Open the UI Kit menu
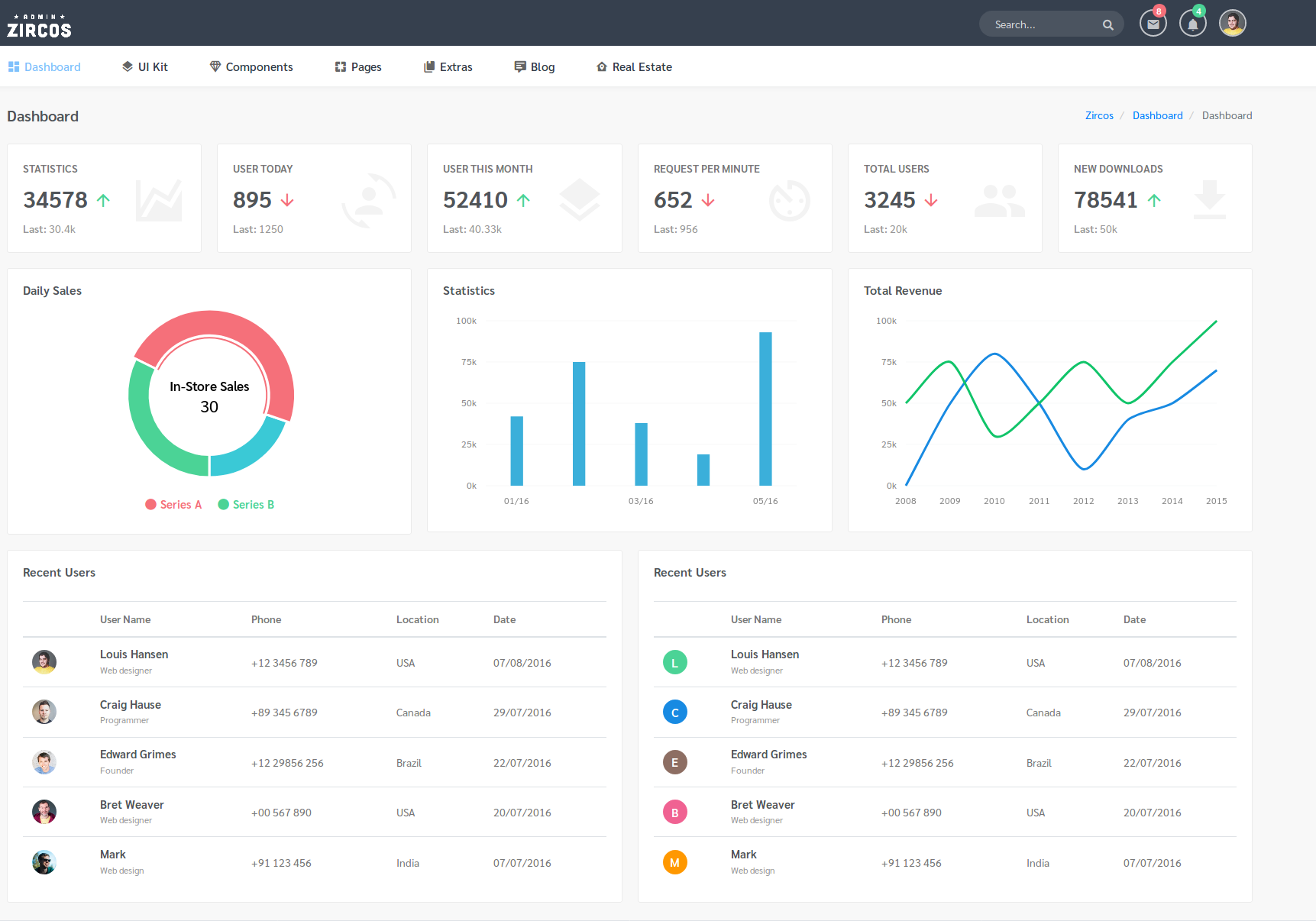This screenshot has height=921, width=1316. [145, 67]
